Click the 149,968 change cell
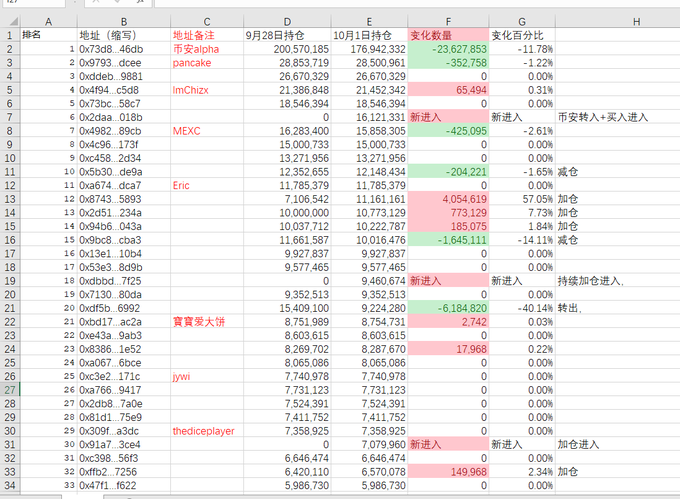 tap(448, 472)
